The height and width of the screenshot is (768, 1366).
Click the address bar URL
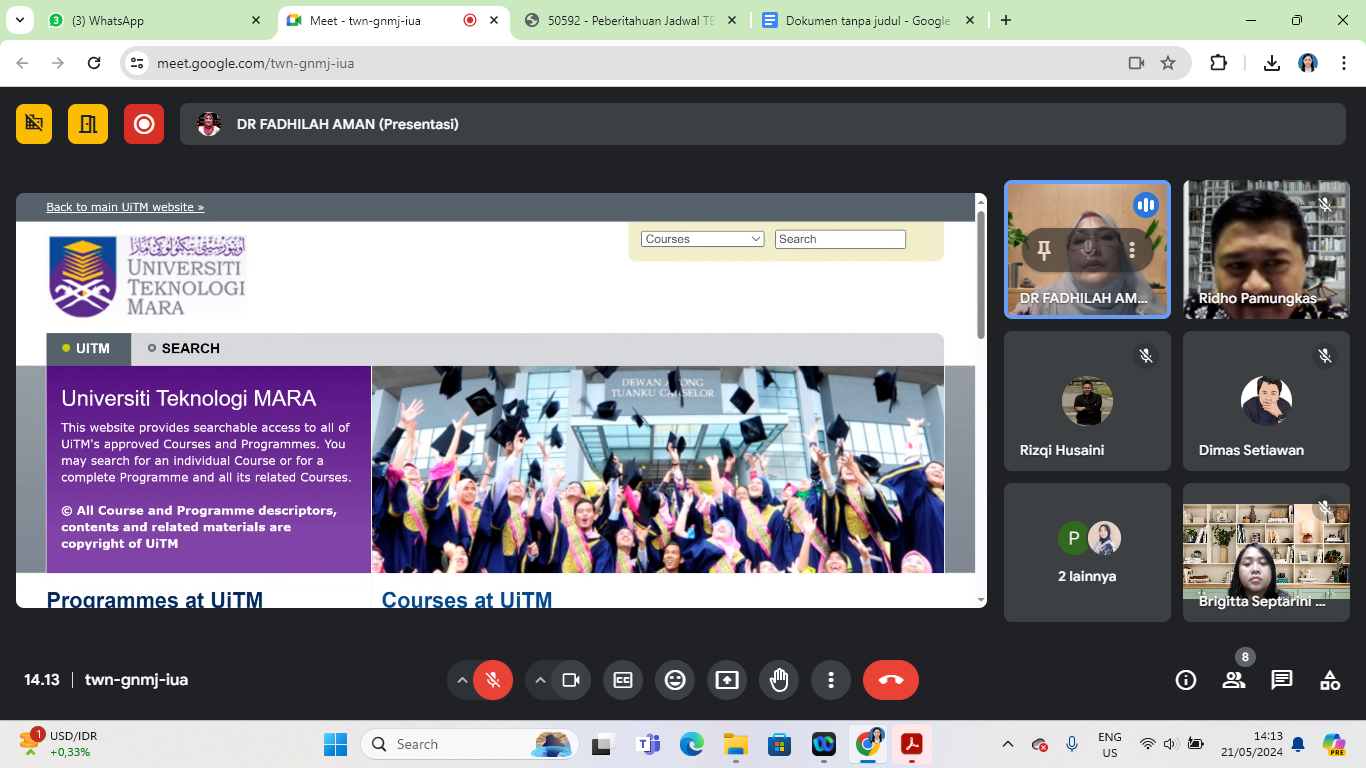(256, 63)
